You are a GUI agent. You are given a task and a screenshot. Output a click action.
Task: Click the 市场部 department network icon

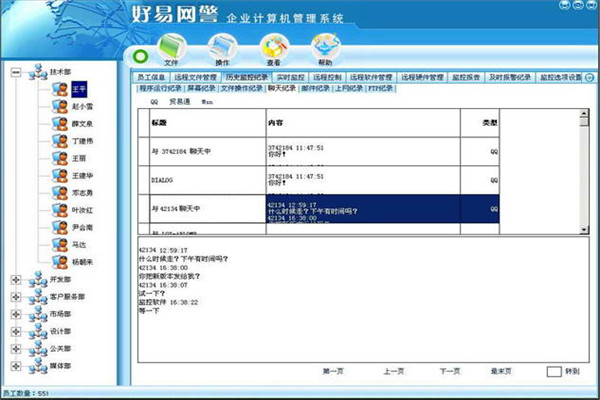click(38, 314)
